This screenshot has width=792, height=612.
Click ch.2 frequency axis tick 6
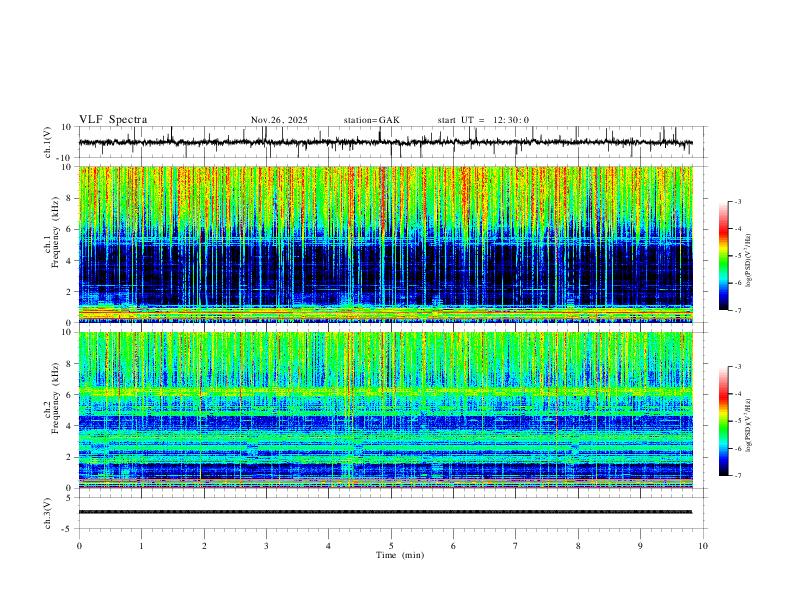click(x=70, y=394)
